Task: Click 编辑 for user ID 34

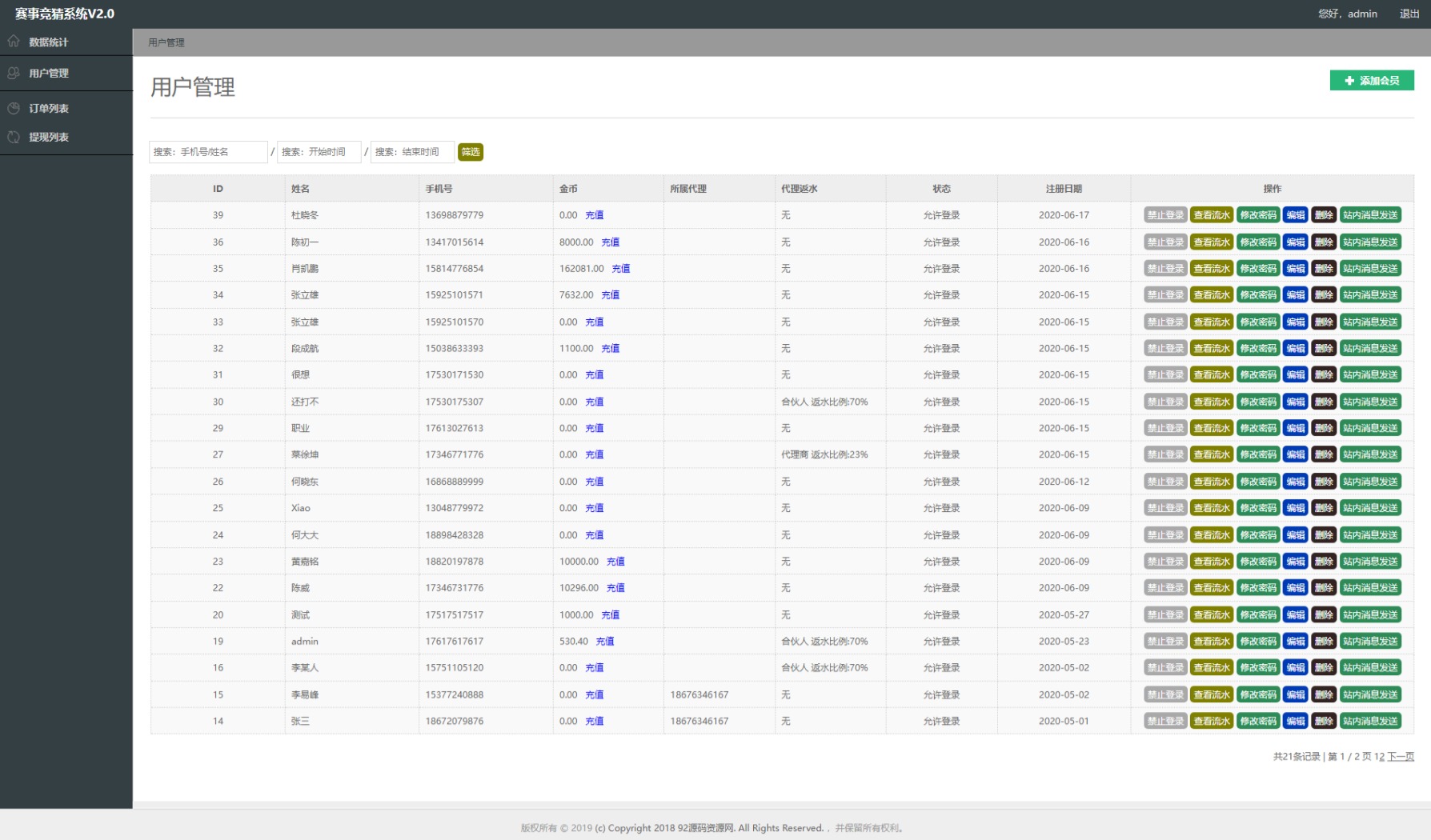Action: (x=1296, y=295)
